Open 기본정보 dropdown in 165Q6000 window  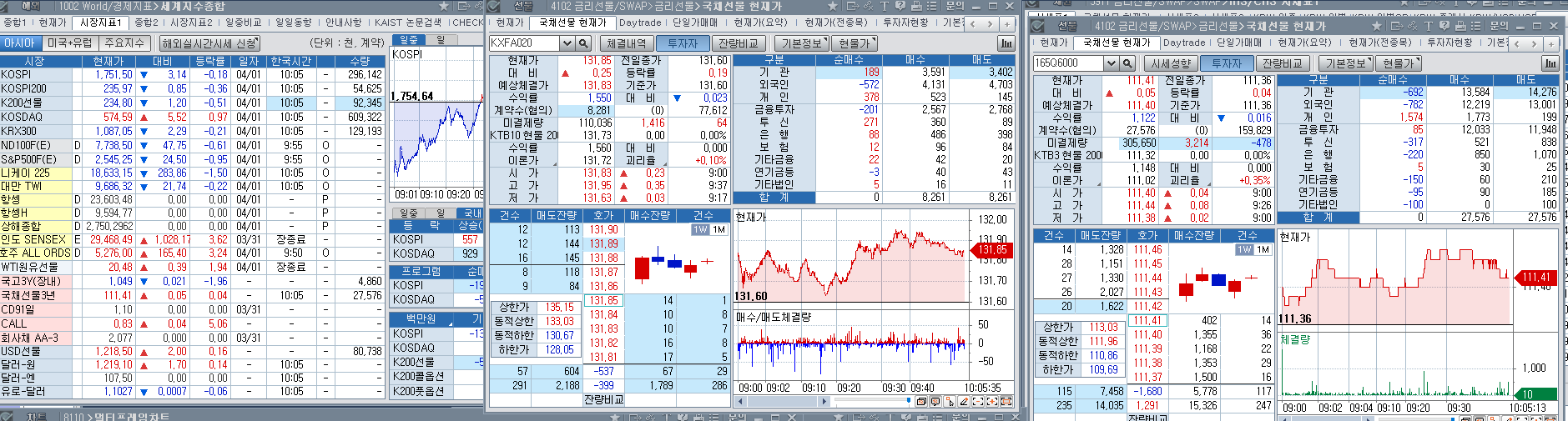pyautogui.click(x=1346, y=63)
